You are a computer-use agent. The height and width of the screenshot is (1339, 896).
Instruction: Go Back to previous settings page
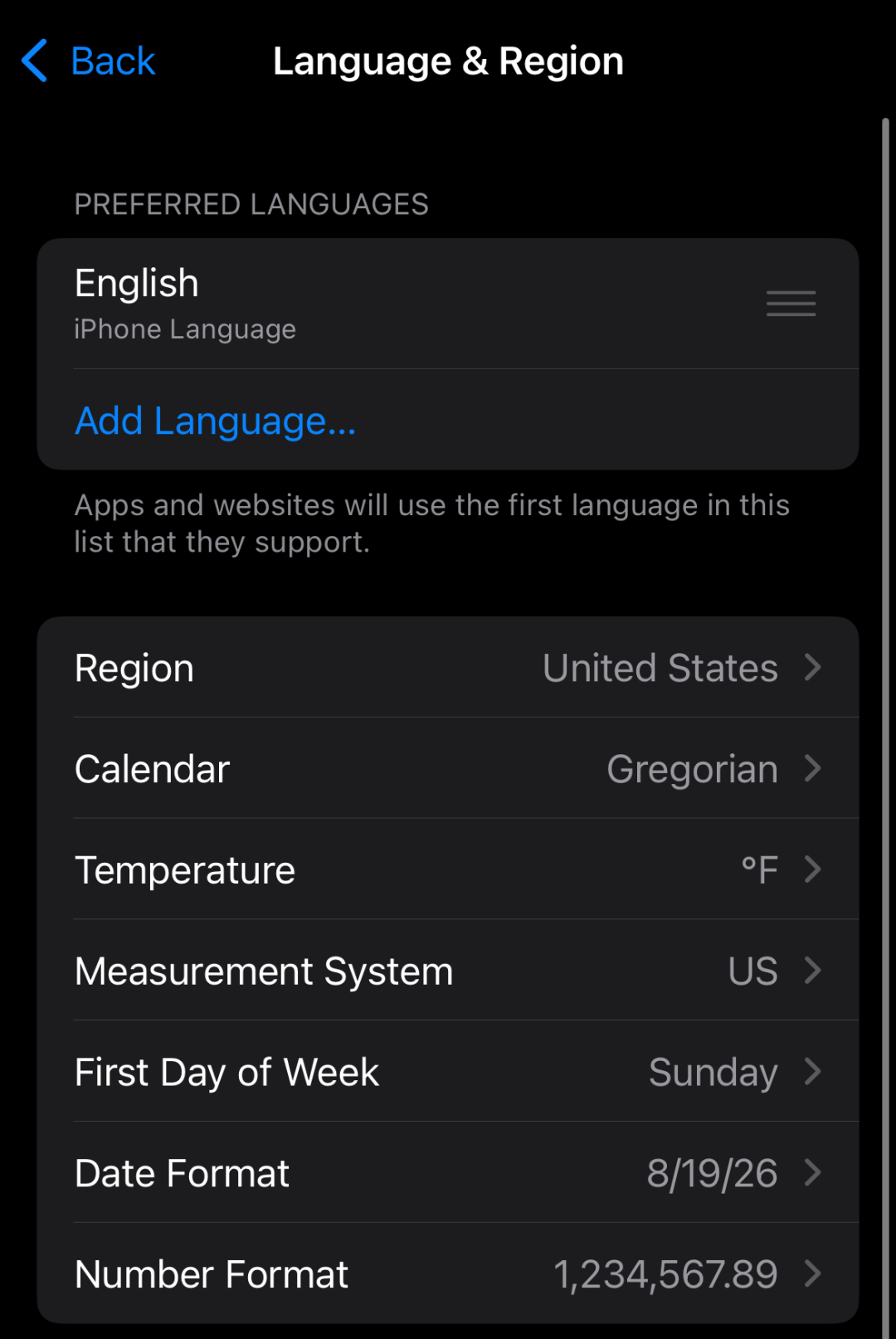pyautogui.click(x=89, y=61)
